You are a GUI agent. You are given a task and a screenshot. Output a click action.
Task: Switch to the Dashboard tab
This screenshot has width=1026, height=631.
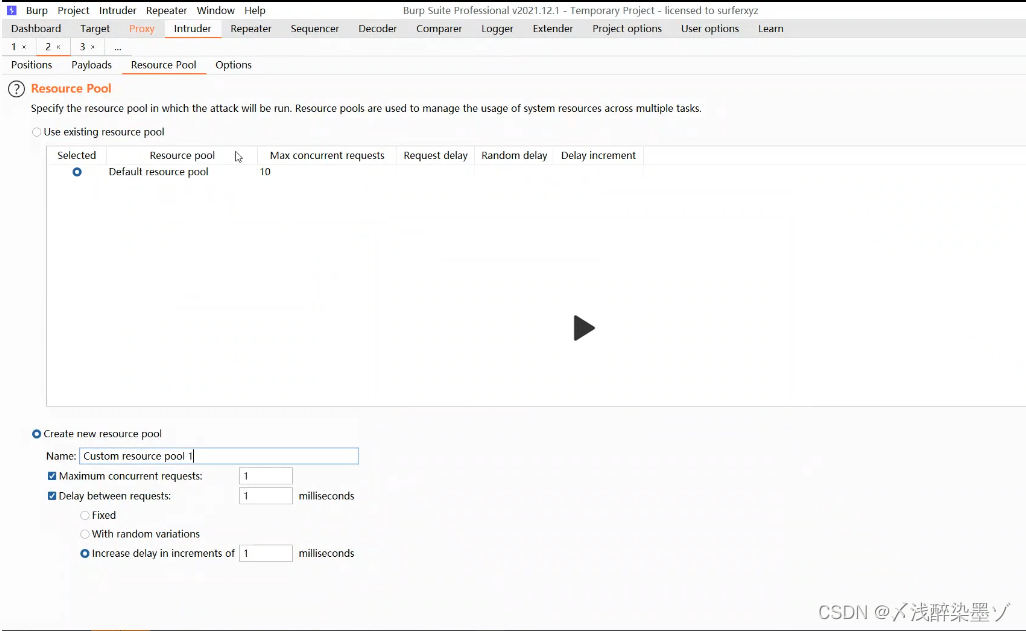click(x=36, y=29)
